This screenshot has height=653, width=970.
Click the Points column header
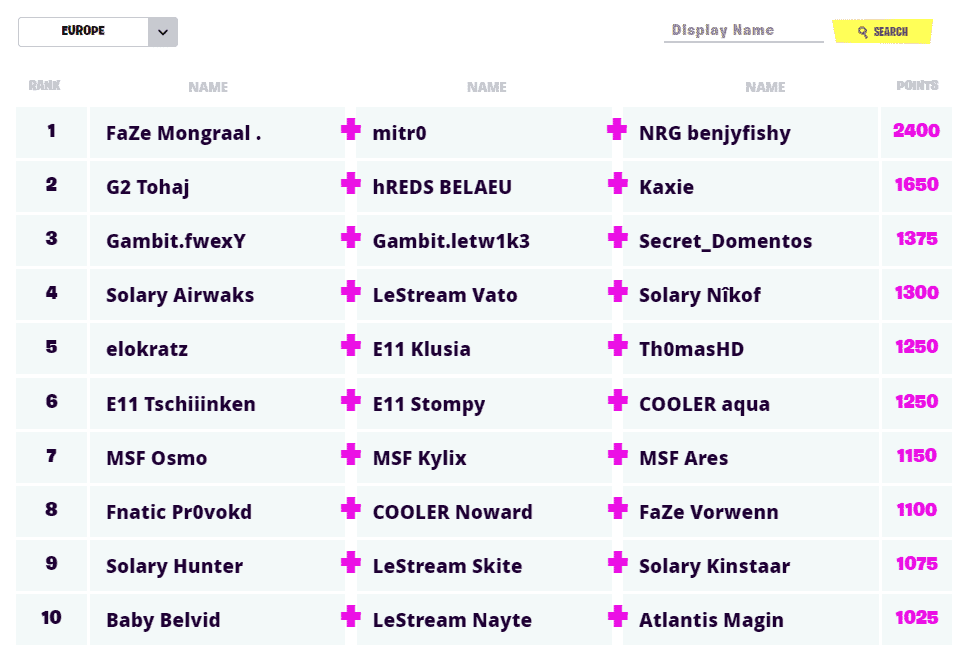(917, 86)
